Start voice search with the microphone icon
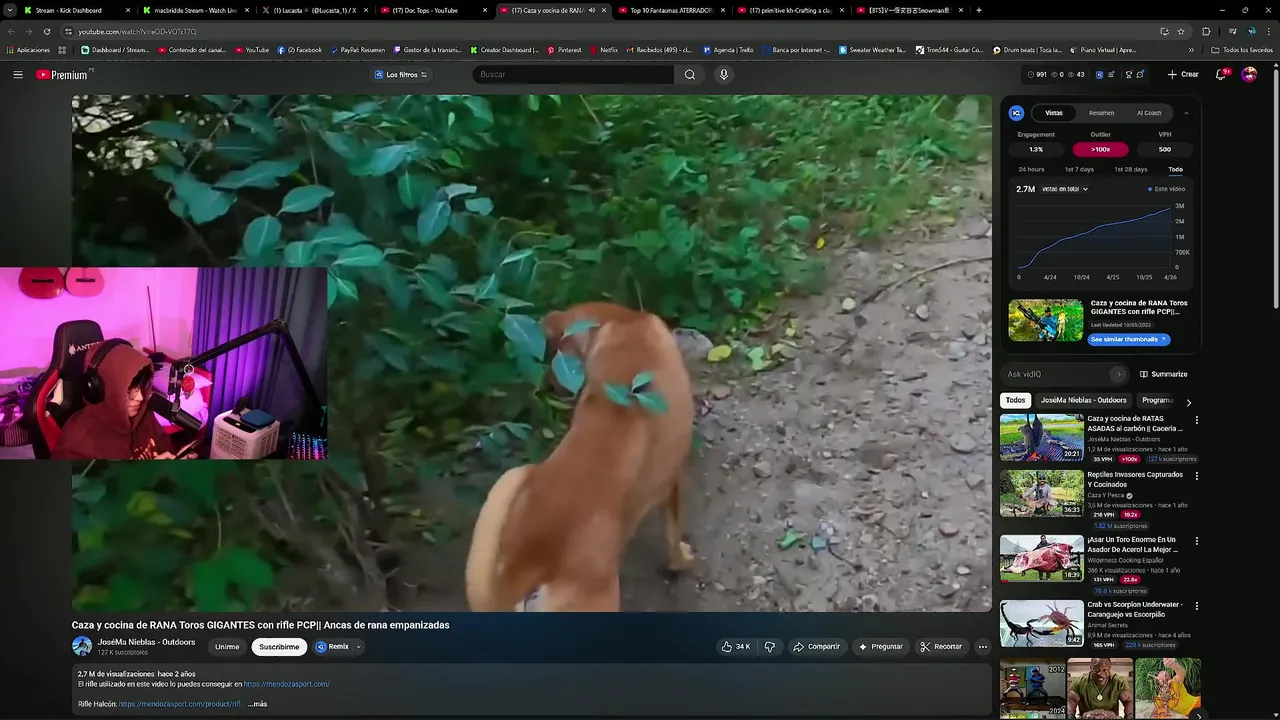Image resolution: width=1280 pixels, height=720 pixels. tap(724, 74)
